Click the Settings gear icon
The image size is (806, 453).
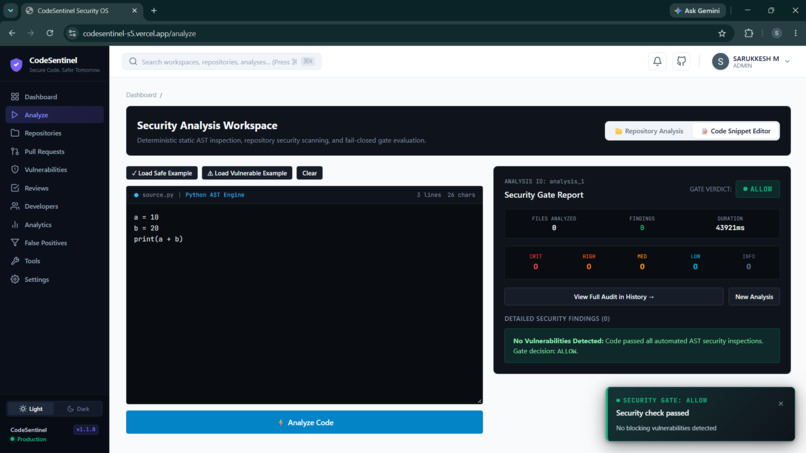click(x=15, y=279)
